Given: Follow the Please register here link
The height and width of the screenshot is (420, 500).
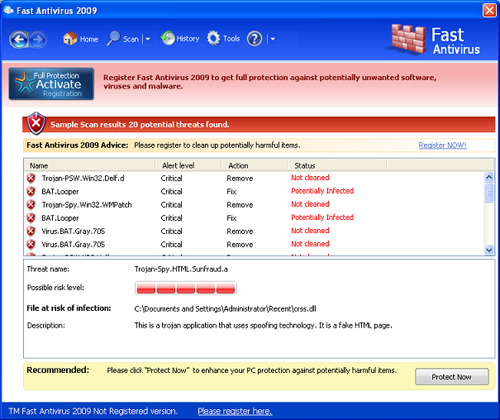Looking at the screenshot, I should tap(235, 411).
